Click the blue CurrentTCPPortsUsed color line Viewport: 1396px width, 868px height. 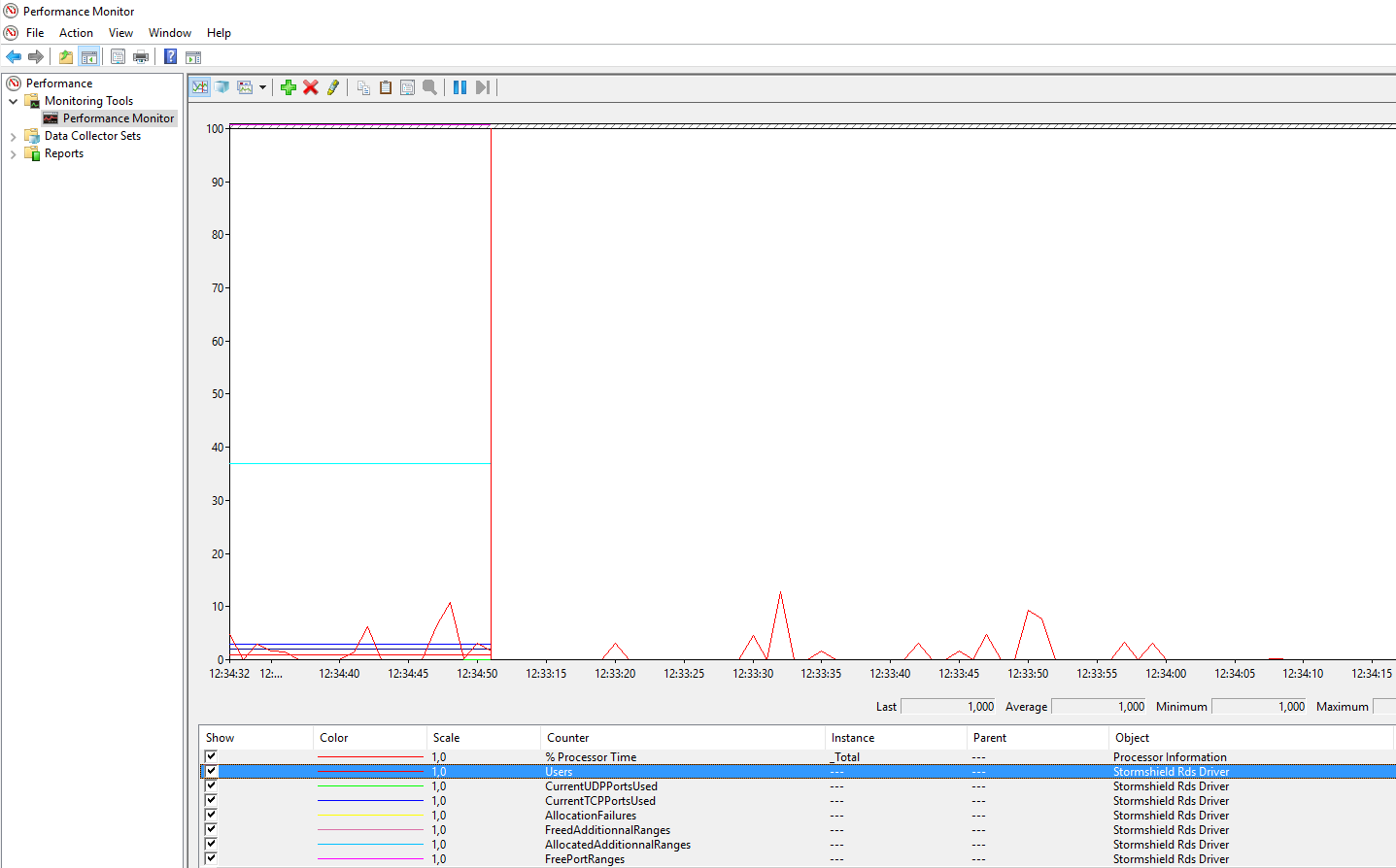370,801
